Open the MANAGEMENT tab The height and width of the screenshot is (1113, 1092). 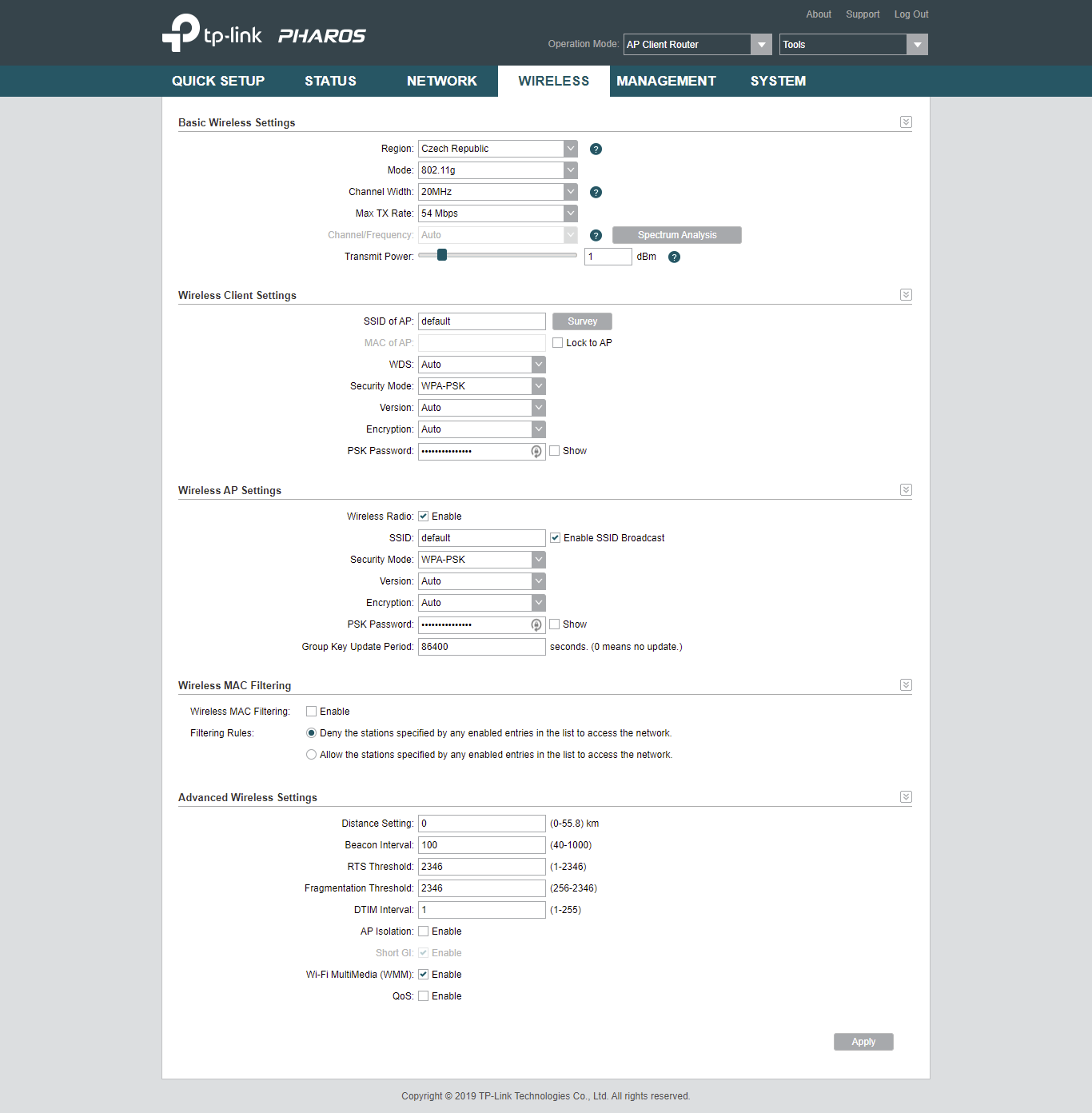(666, 82)
